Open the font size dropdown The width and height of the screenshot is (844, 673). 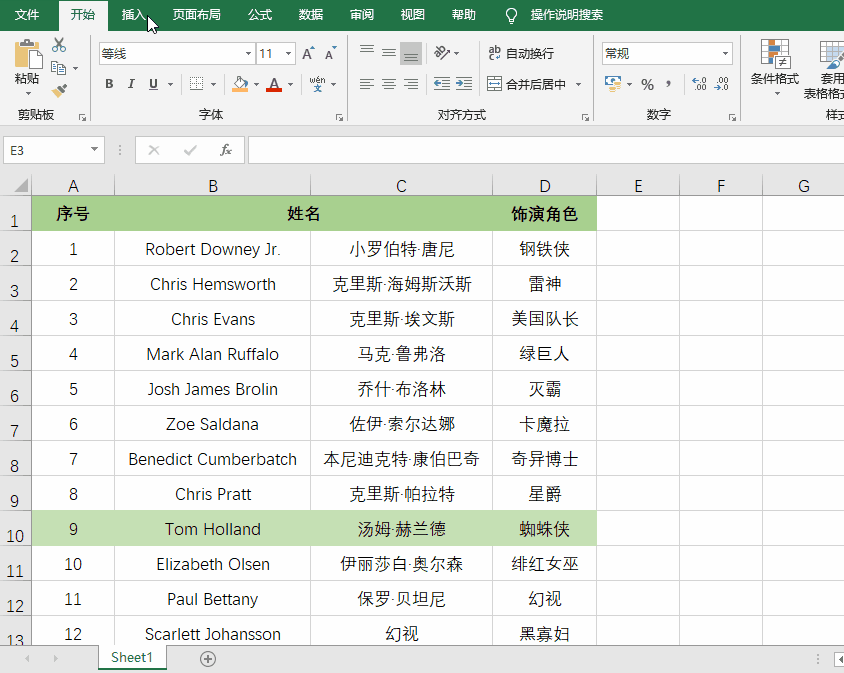point(289,53)
